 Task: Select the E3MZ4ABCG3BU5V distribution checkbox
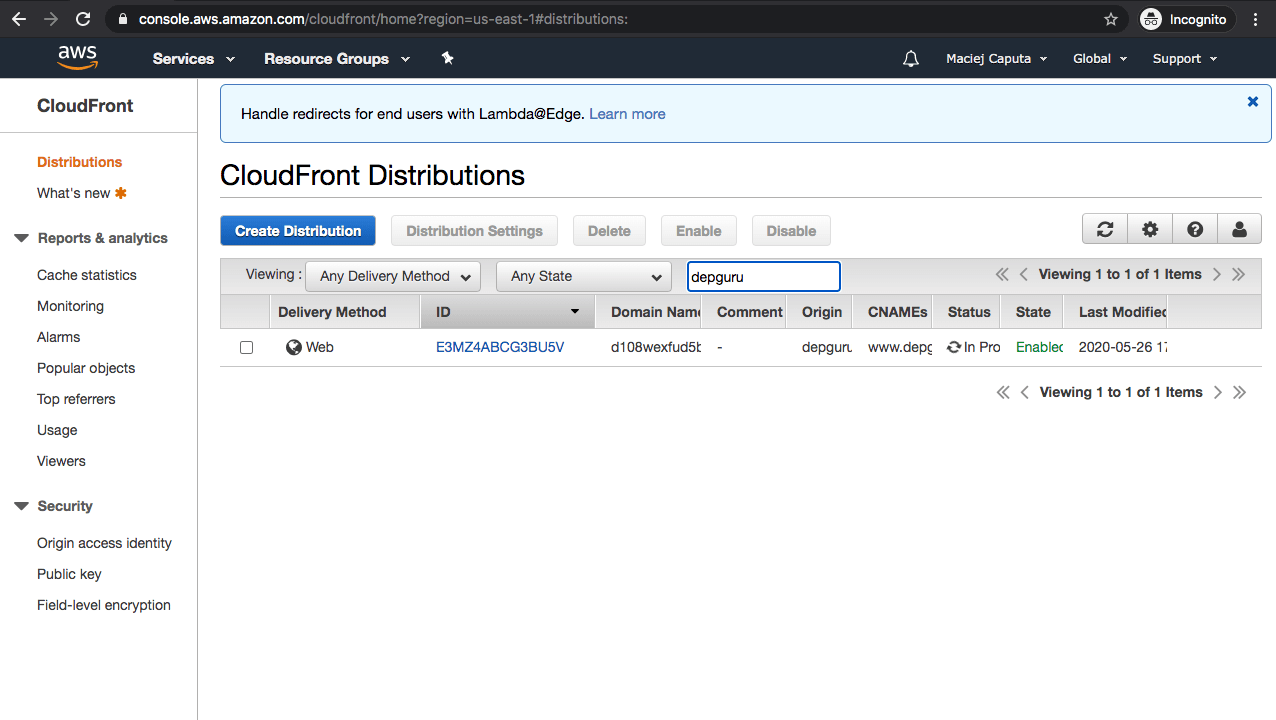(x=246, y=348)
